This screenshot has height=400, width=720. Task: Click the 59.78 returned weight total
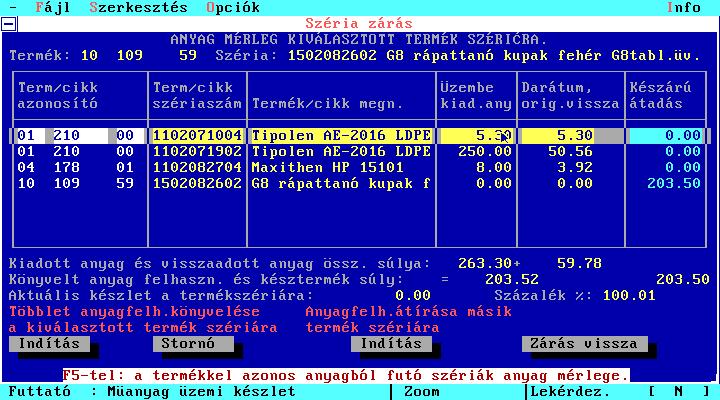coord(579,264)
